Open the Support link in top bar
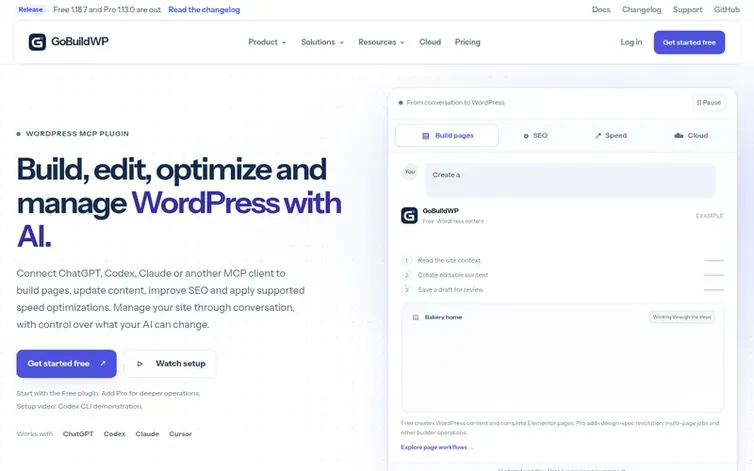The width and height of the screenshot is (754, 471). [687, 10]
